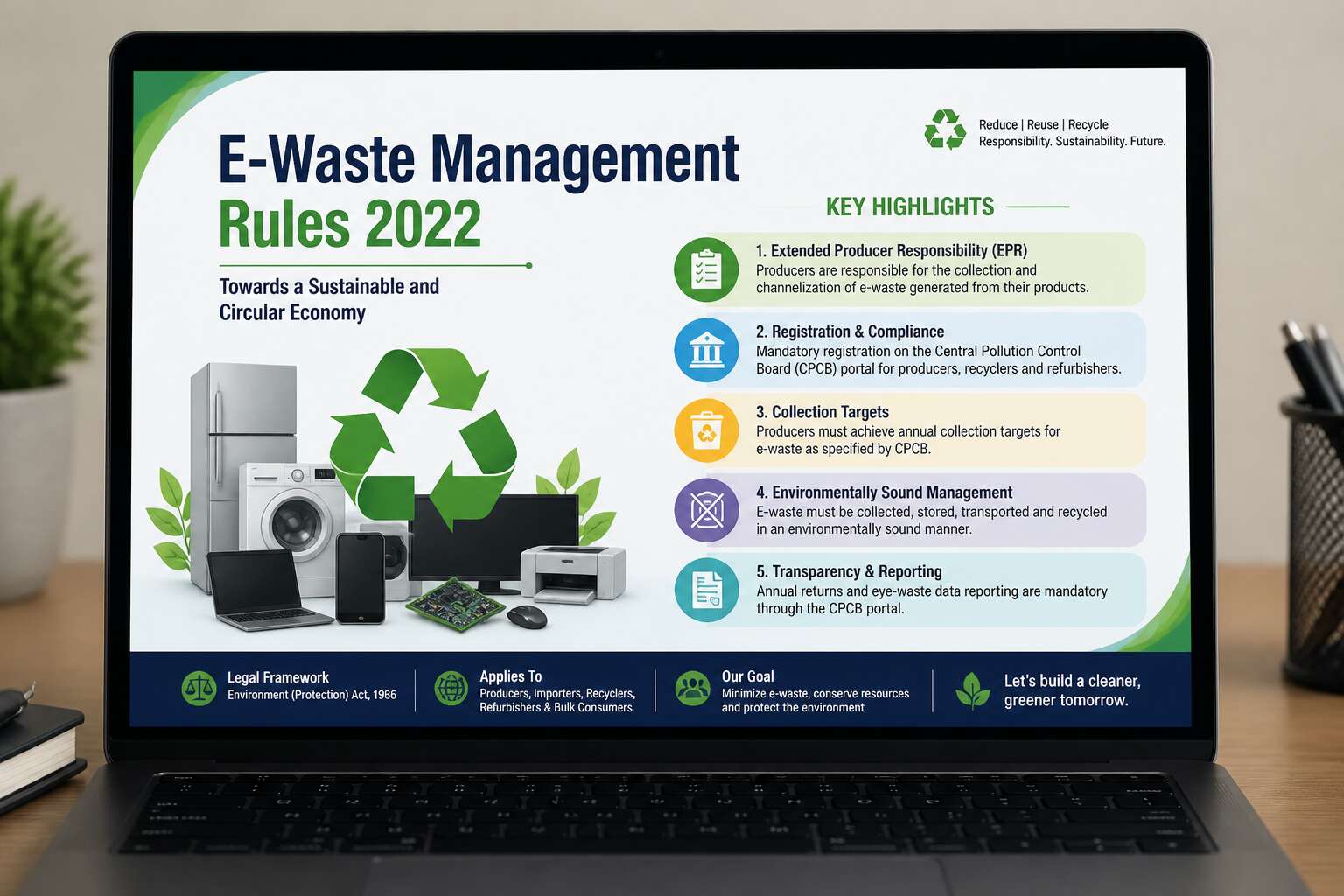Click the 'Applies To' footer label

(511, 676)
